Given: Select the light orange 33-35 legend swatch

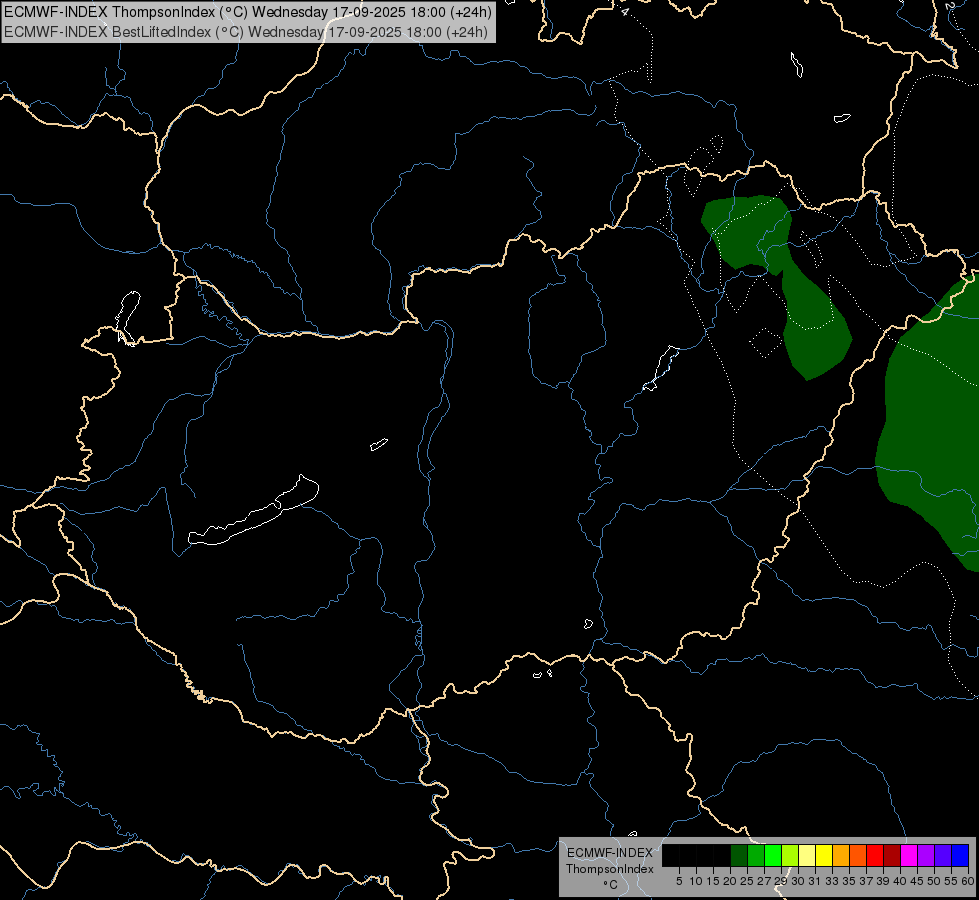Looking at the screenshot, I should point(841,856).
